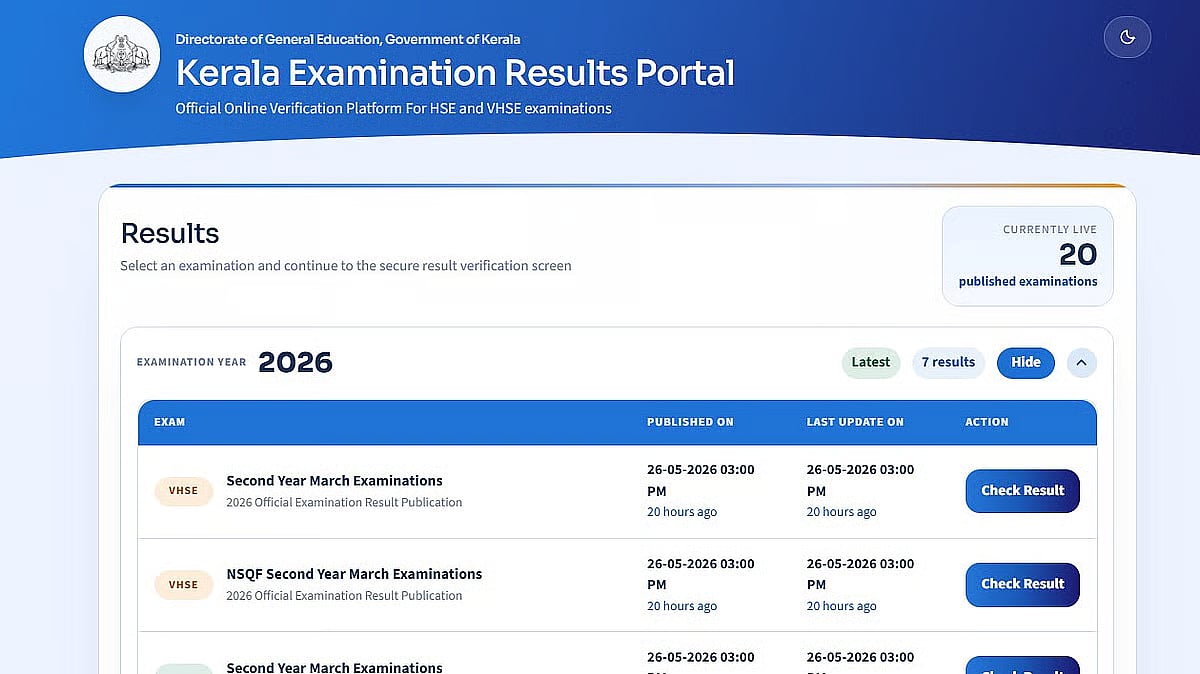Viewport: 1200px width, 674px height.
Task: Check Result for VHSE Second Year March Examinations
Action: pyautogui.click(x=1022, y=490)
